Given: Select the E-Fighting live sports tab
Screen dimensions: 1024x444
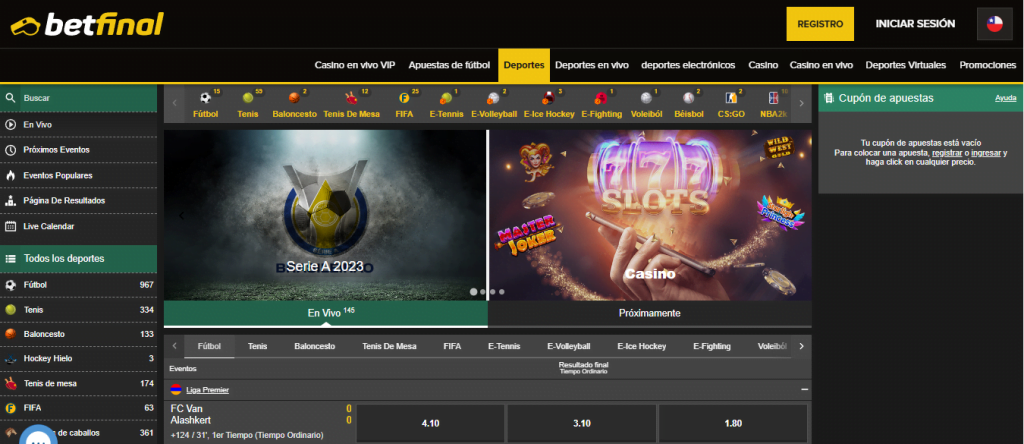Looking at the screenshot, I should tap(712, 346).
